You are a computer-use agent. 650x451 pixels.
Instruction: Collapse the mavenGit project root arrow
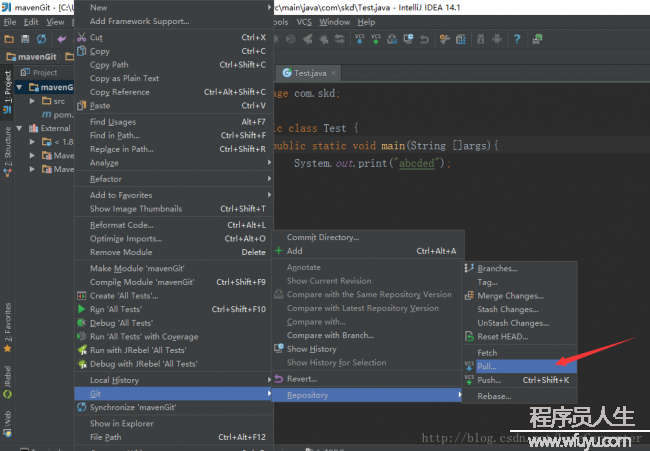tap(19, 87)
